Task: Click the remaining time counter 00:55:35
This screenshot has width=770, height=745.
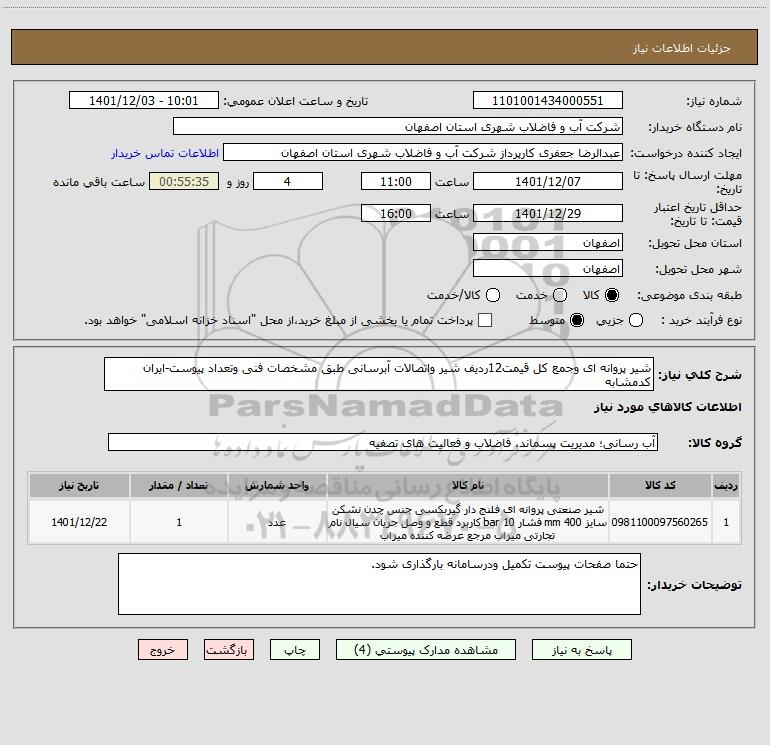Action: click(184, 181)
